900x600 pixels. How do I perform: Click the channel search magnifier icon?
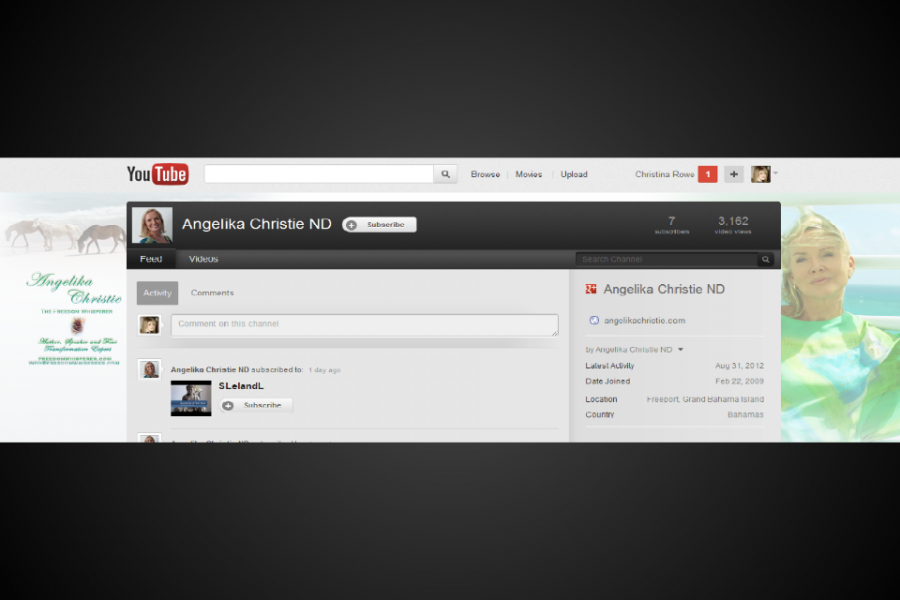tap(766, 260)
